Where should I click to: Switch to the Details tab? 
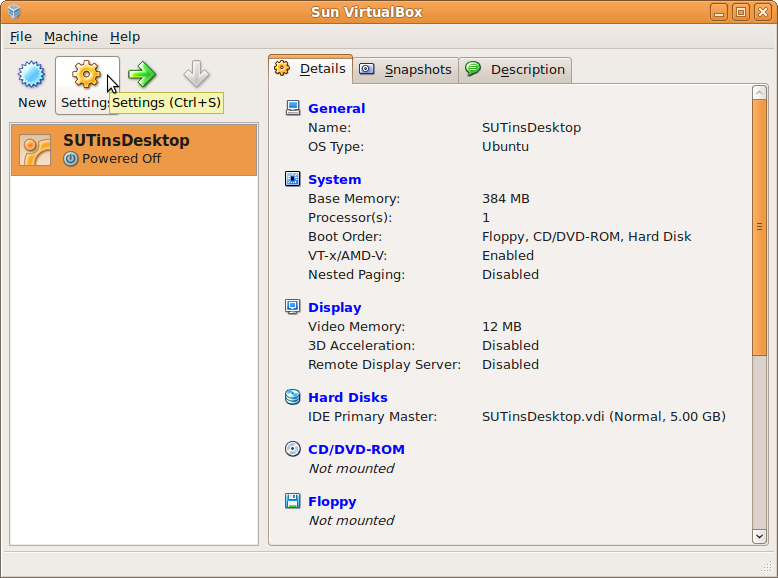pos(311,68)
